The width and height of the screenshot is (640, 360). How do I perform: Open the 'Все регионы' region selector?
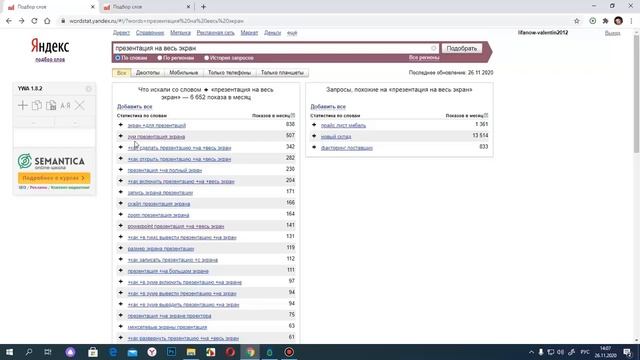[424, 58]
